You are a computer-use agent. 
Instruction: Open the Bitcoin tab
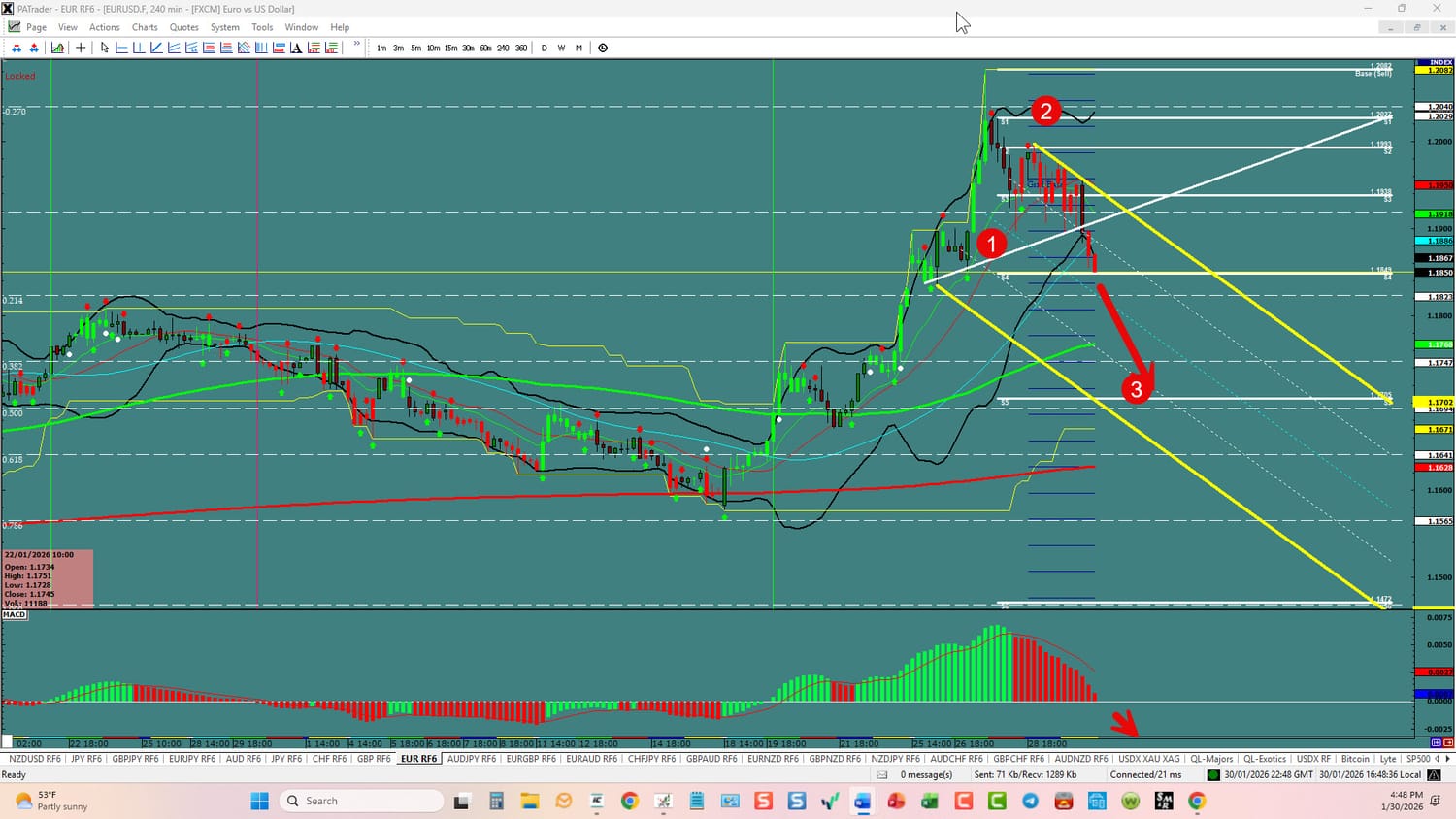[x=1355, y=759]
